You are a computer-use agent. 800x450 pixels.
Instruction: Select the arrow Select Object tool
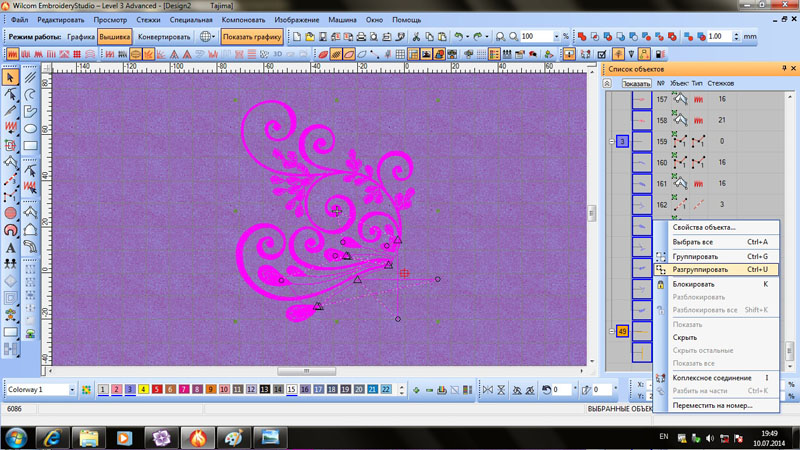click(x=10, y=77)
